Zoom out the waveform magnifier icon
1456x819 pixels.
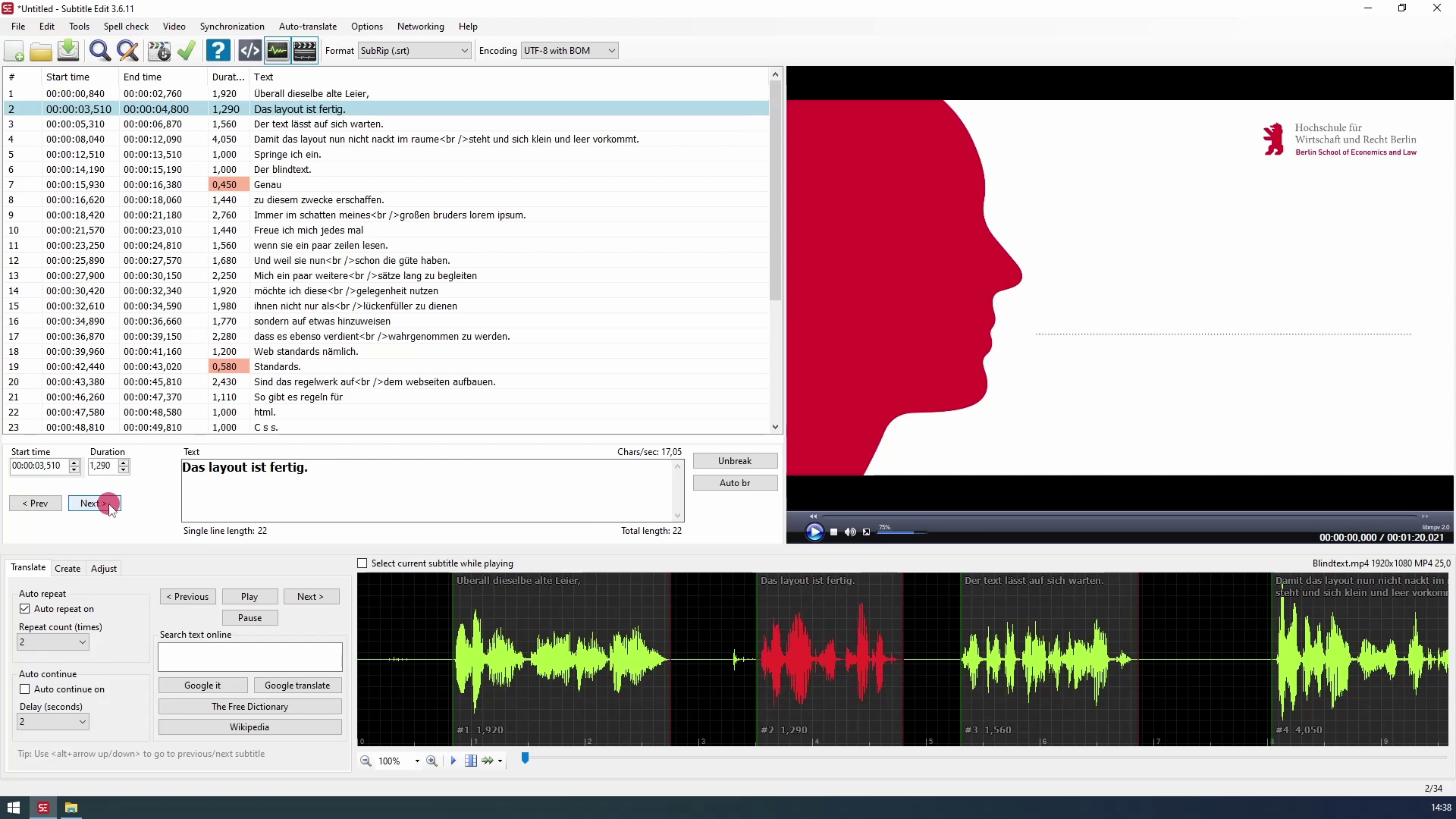click(x=366, y=761)
